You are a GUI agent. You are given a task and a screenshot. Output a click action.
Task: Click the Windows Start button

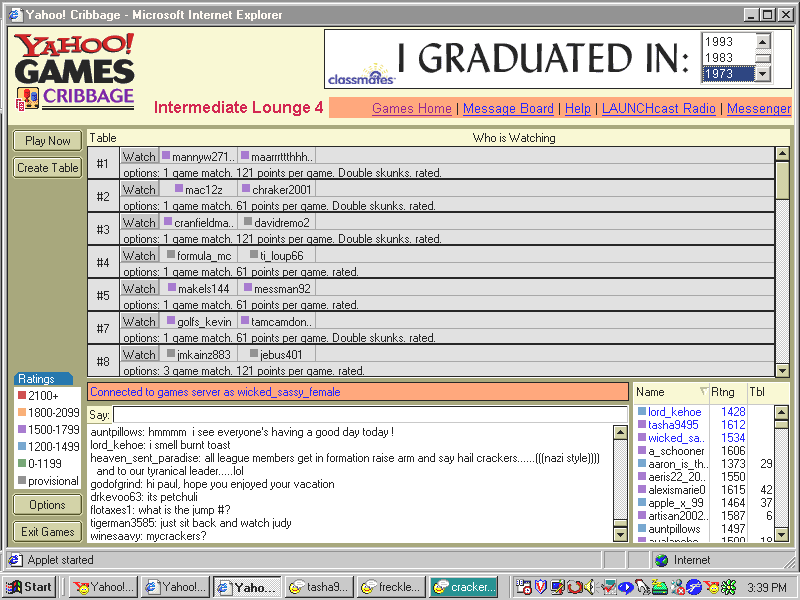(30, 587)
